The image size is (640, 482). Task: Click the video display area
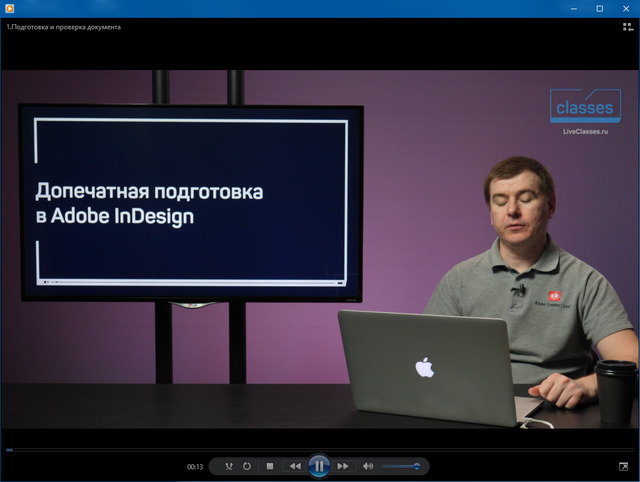click(320, 250)
